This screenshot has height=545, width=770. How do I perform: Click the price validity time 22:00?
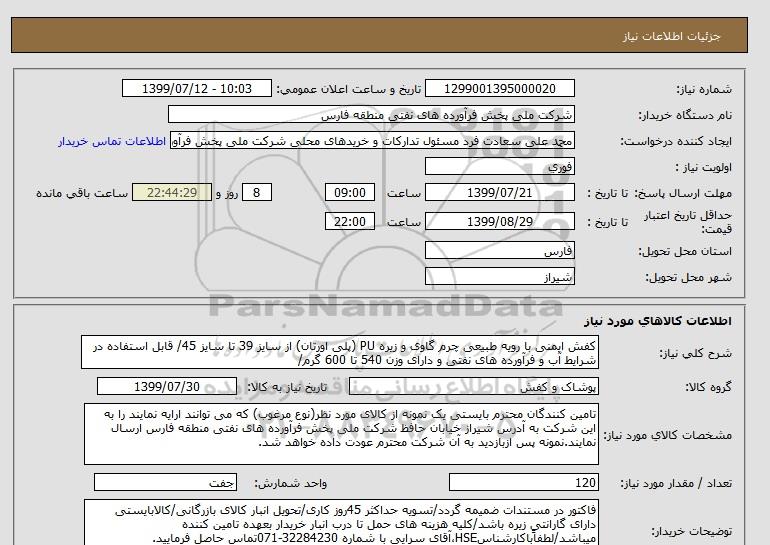[x=350, y=222]
